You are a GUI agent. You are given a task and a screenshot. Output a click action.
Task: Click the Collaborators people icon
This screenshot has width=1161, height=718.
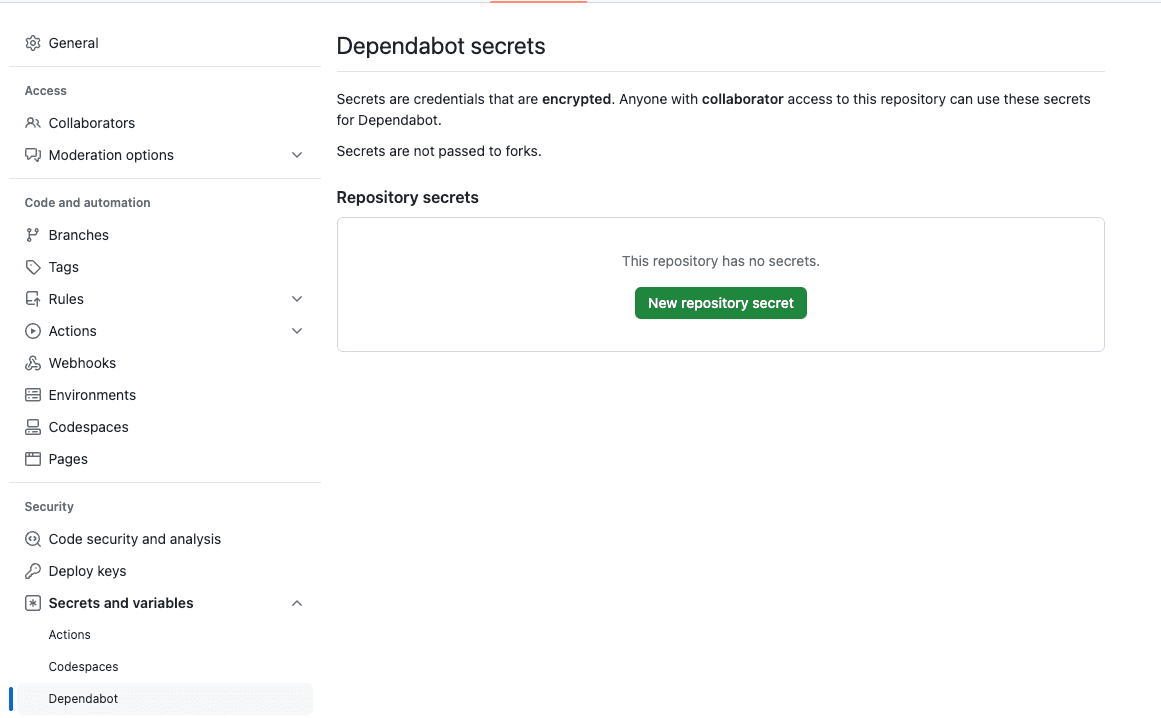tap(33, 123)
